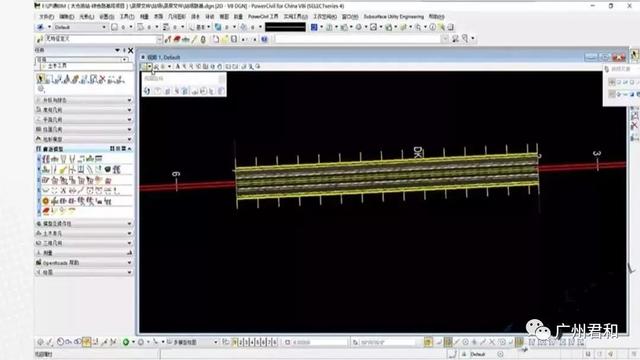Click the green circle icon in bottom toolbar

click(x=126, y=342)
